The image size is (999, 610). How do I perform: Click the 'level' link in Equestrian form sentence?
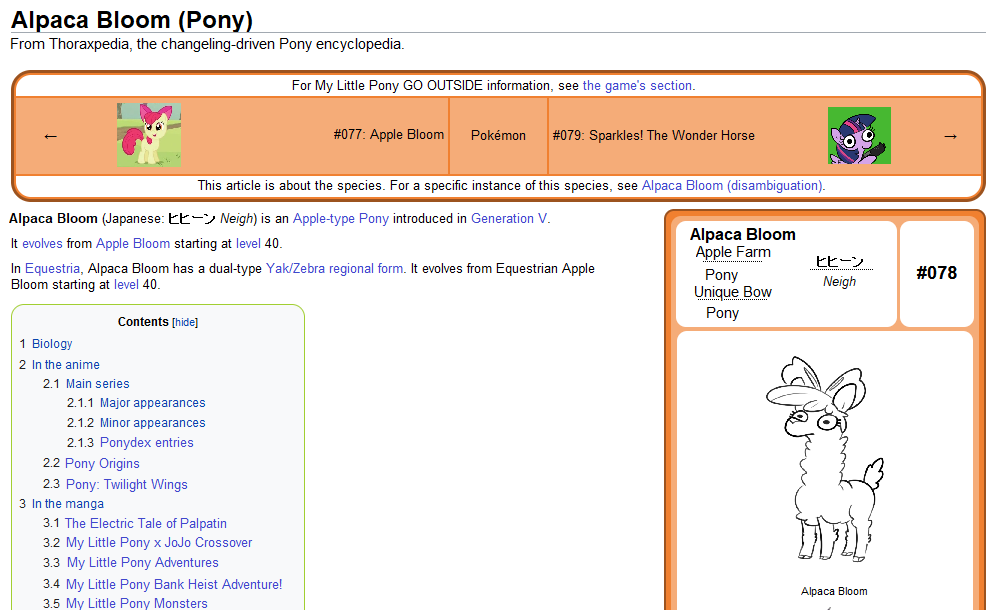pyautogui.click(x=126, y=284)
